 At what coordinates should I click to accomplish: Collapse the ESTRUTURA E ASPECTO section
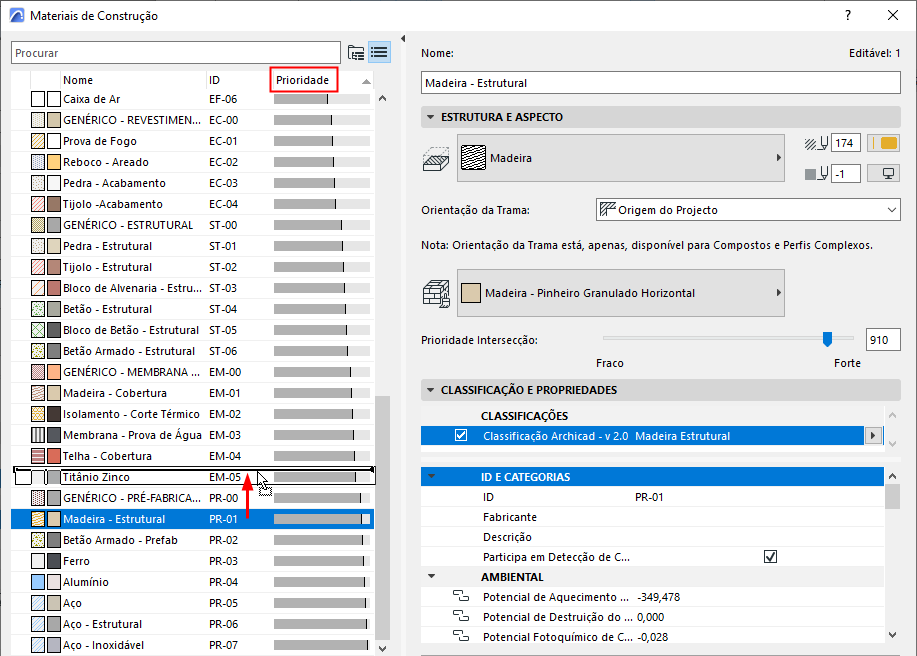430,117
